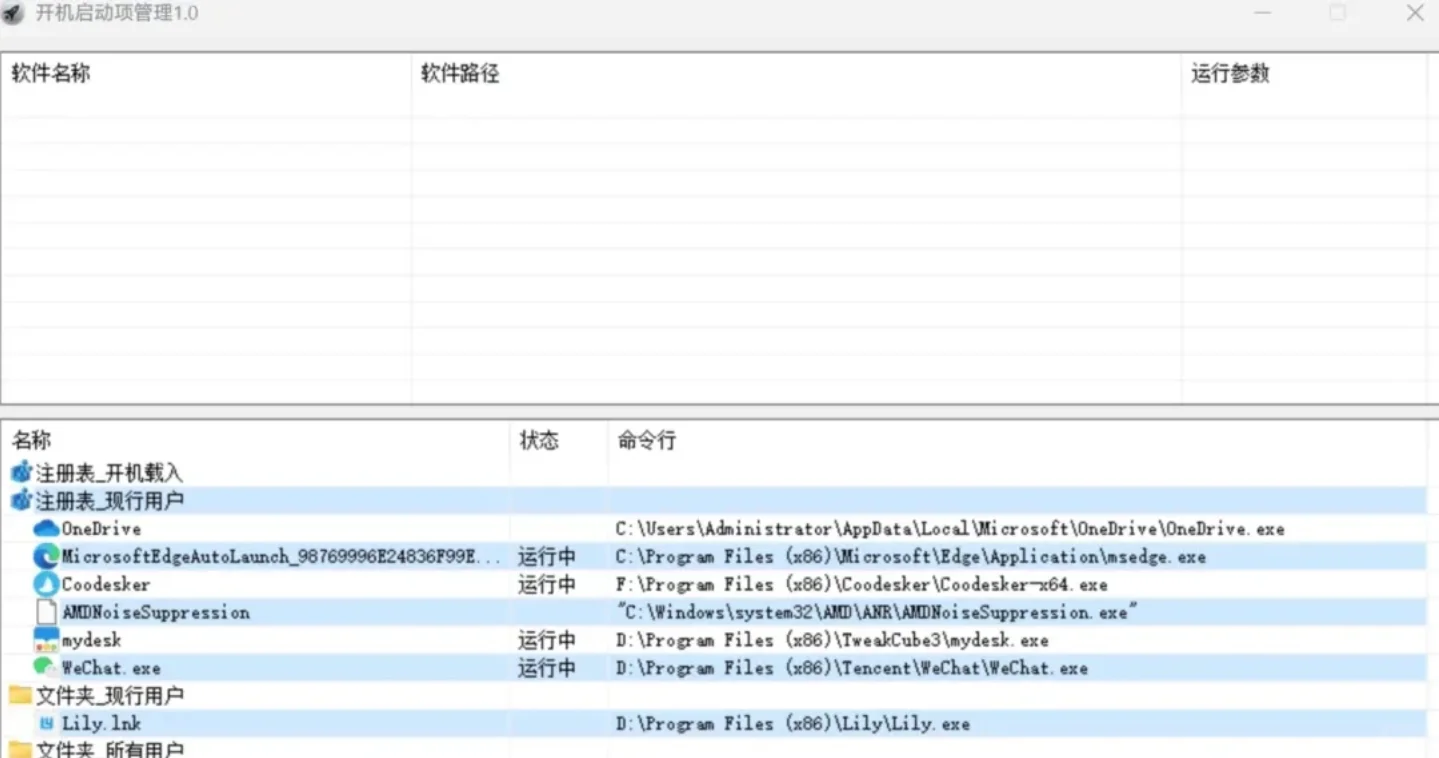Click the registry icon beside 注册表_现行用户
This screenshot has width=1439, height=758.
(21, 500)
